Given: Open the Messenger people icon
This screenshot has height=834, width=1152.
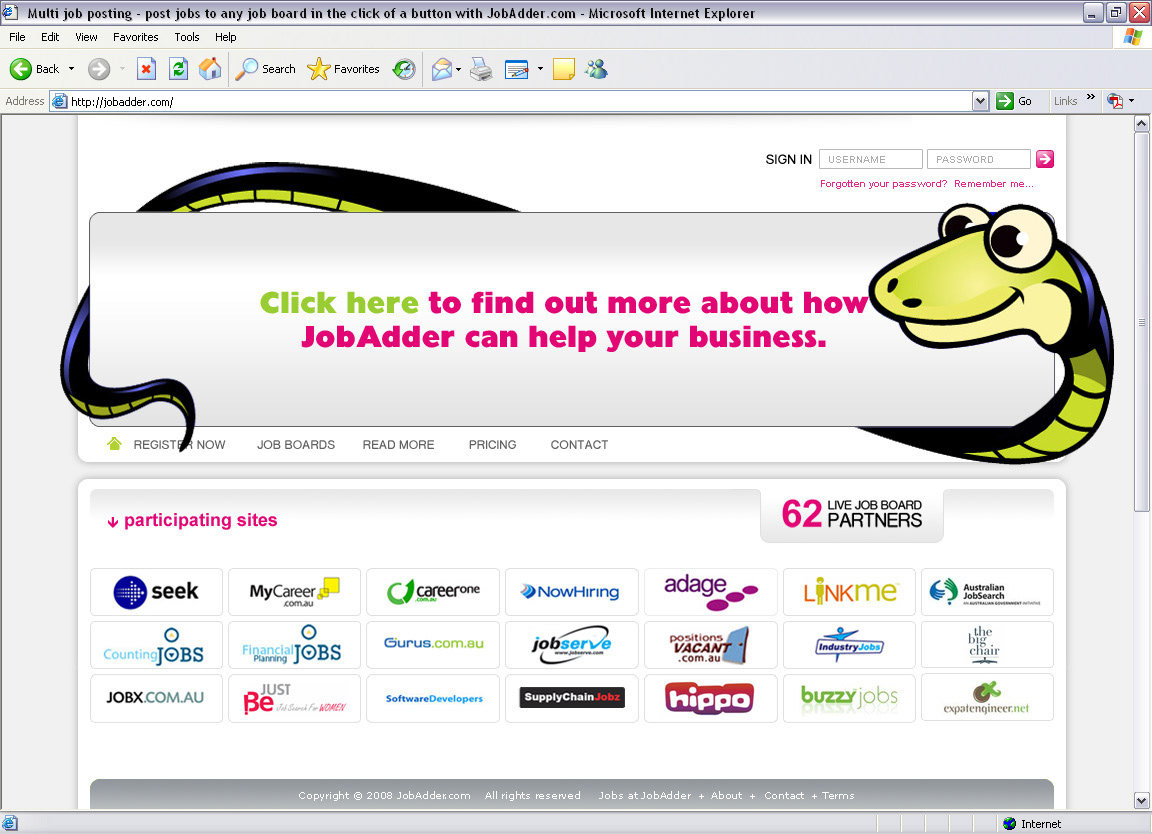Looking at the screenshot, I should click(596, 69).
